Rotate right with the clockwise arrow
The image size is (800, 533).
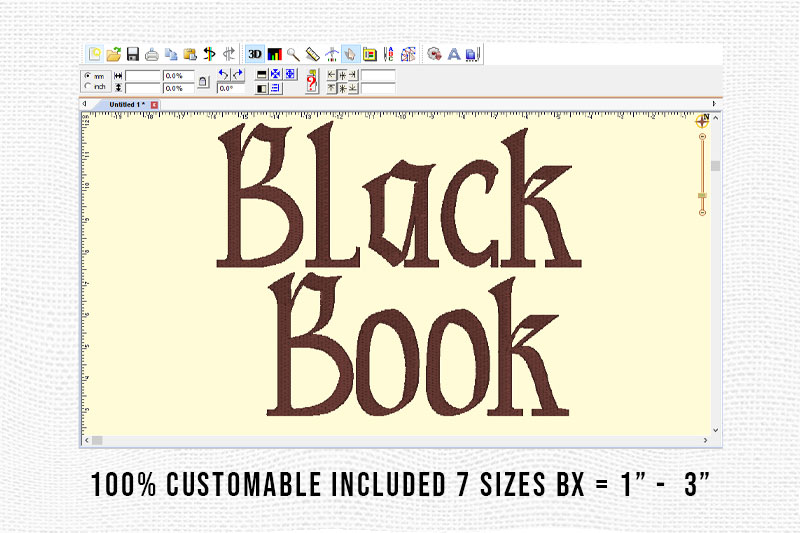pyautogui.click(x=237, y=74)
